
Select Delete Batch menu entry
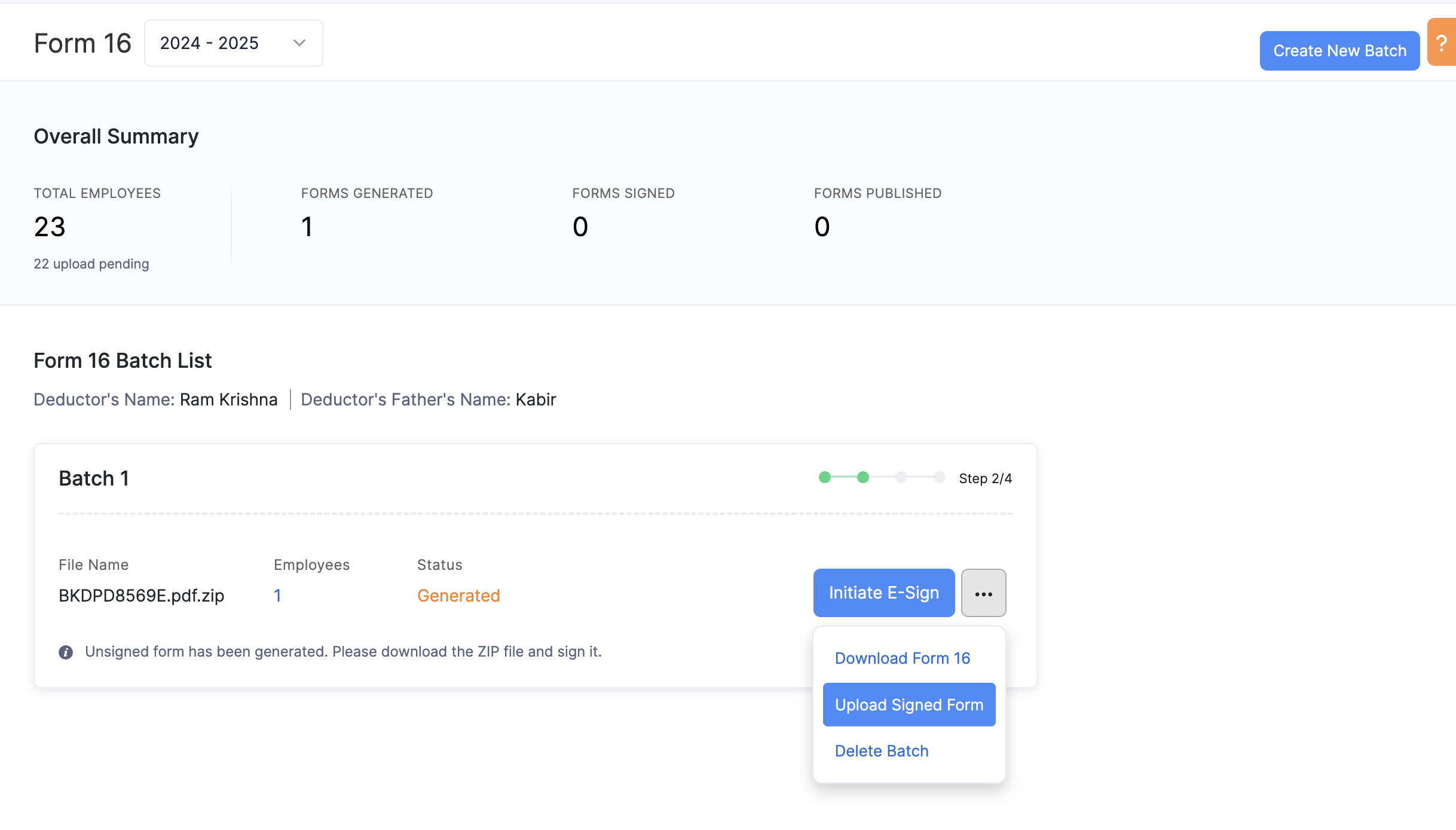point(881,751)
